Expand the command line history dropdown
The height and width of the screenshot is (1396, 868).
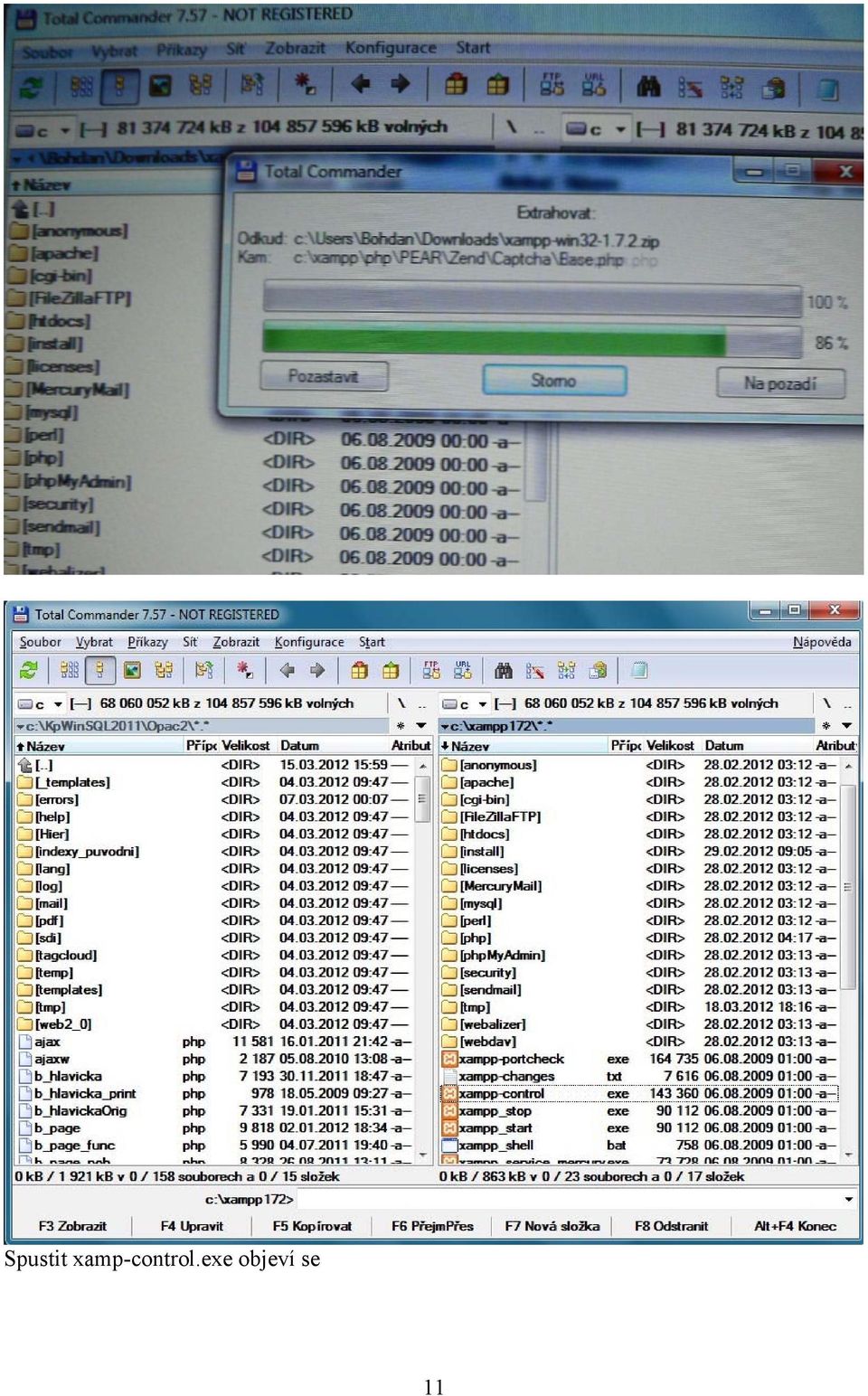848,1199
